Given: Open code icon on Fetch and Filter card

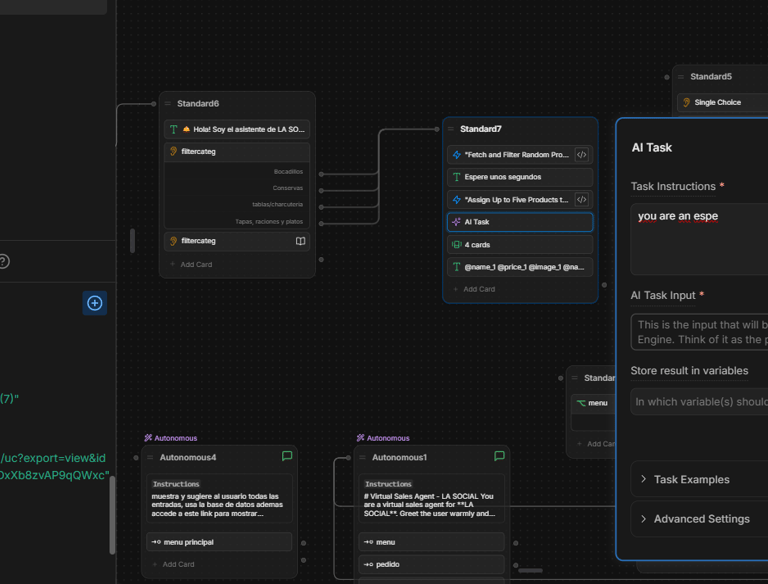Looking at the screenshot, I should 581,155.
